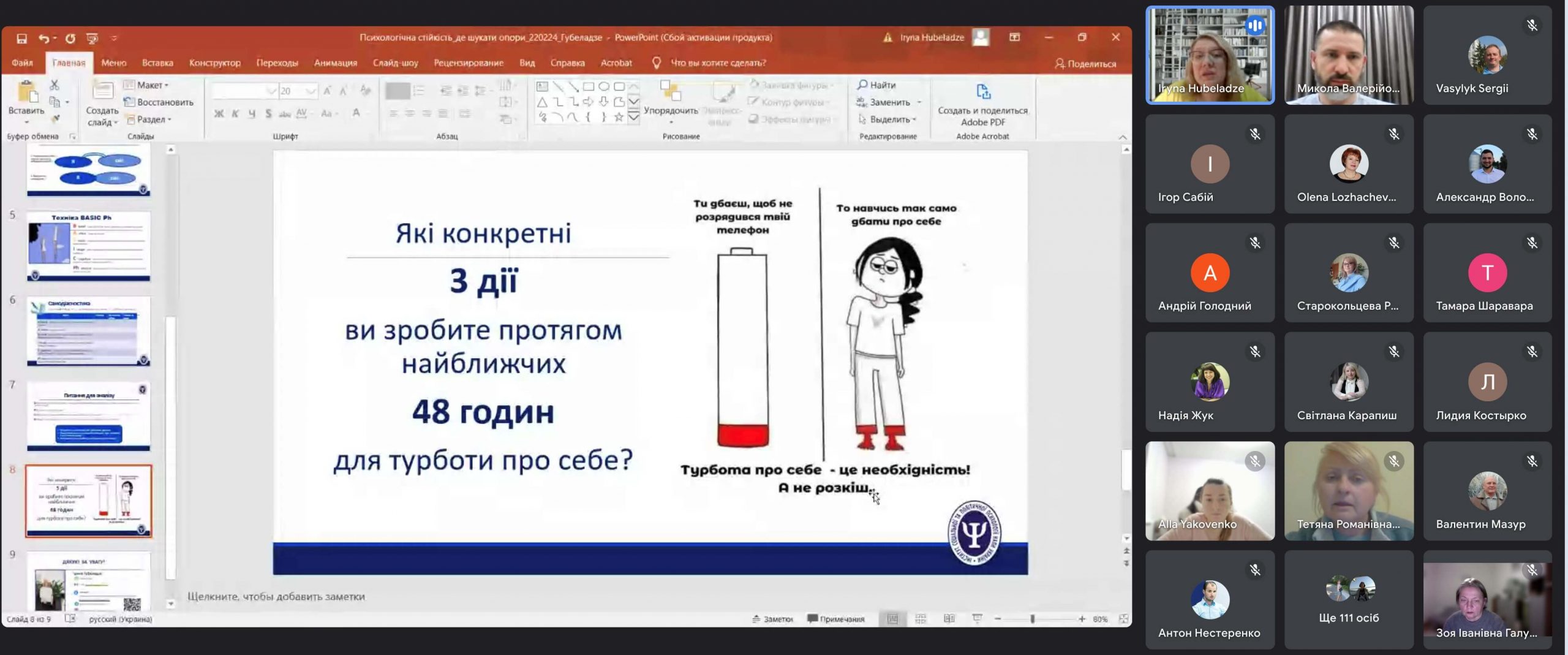Click the Save icon in quick access toolbar
The height and width of the screenshot is (655, 1568).
(x=21, y=39)
